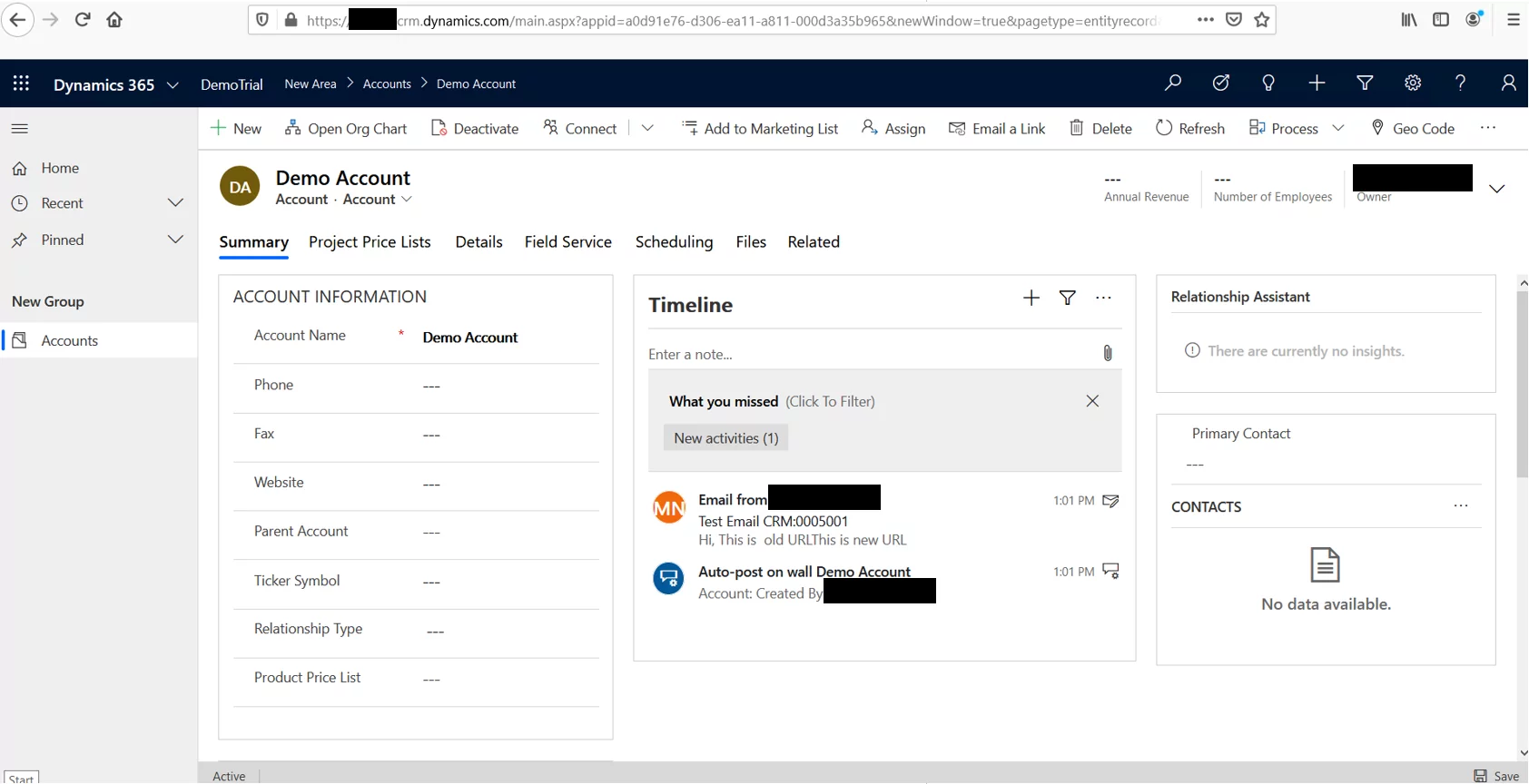Screen dimensions: 1529x784
Task: Click Add to Marketing List
Action: point(760,129)
